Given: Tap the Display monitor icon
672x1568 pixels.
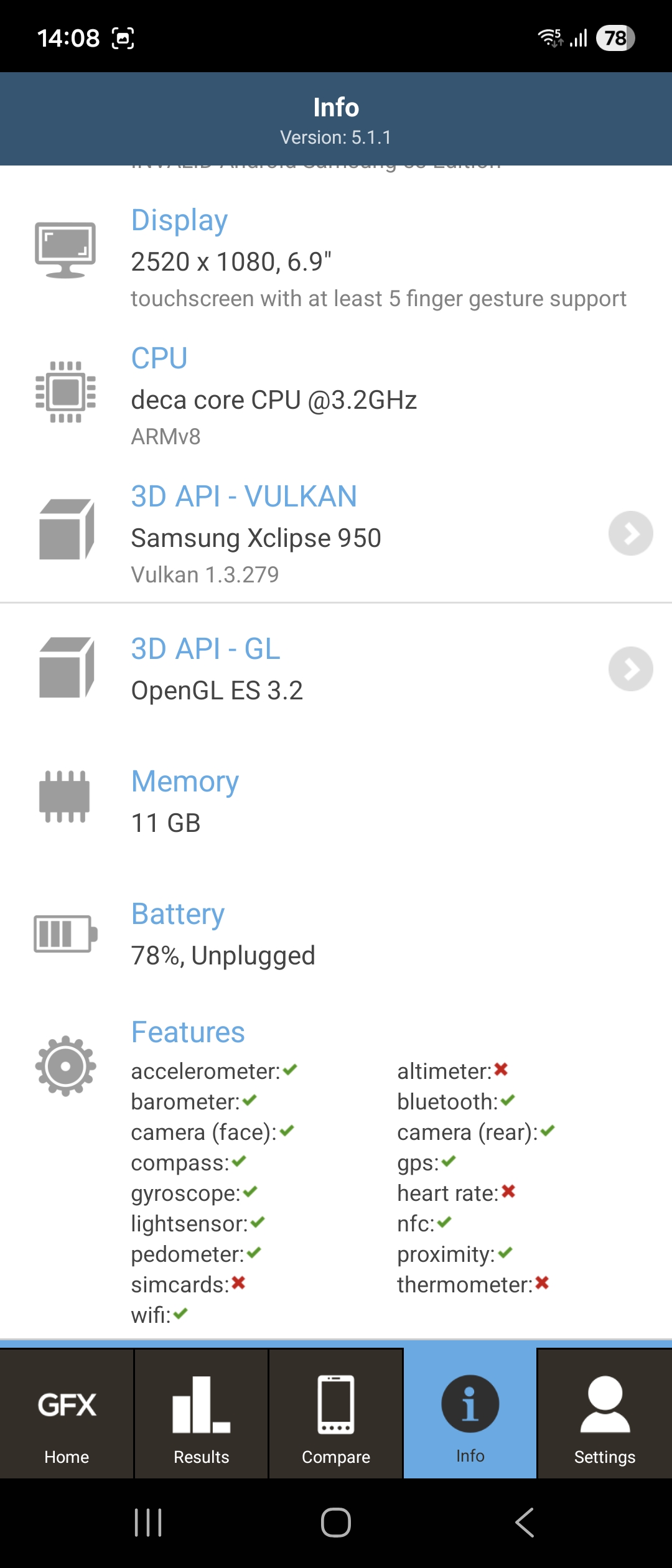Looking at the screenshot, I should 65,250.
